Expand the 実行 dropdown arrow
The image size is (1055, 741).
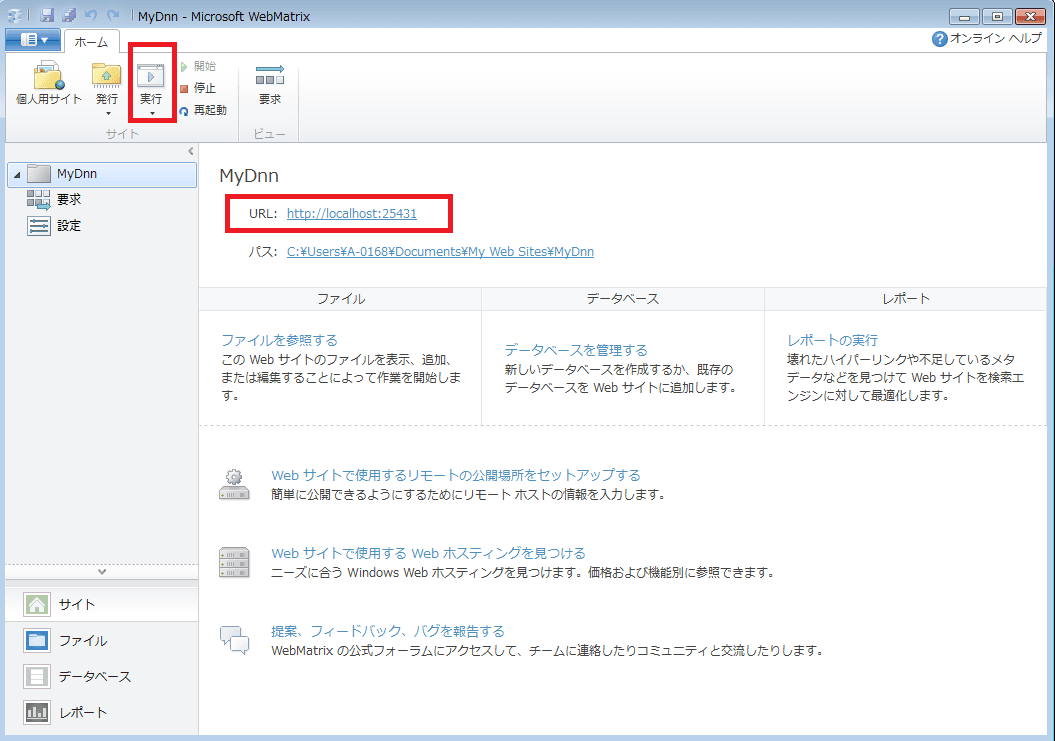152,114
